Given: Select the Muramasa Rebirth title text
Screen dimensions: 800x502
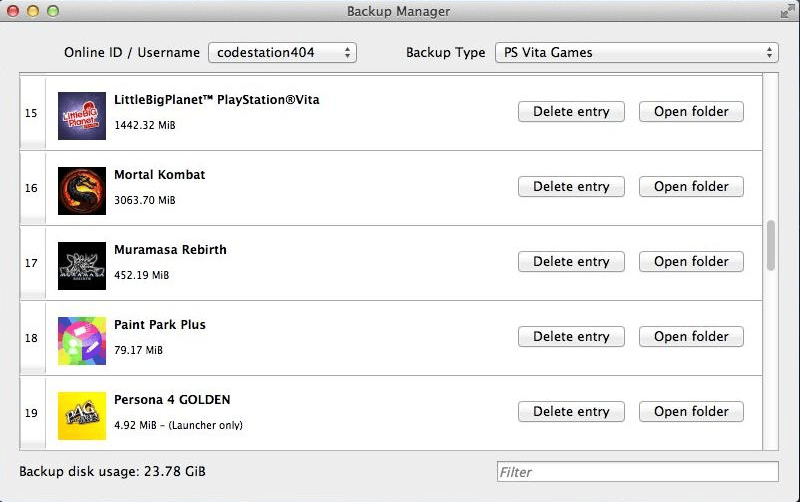Looking at the screenshot, I should pos(170,250).
